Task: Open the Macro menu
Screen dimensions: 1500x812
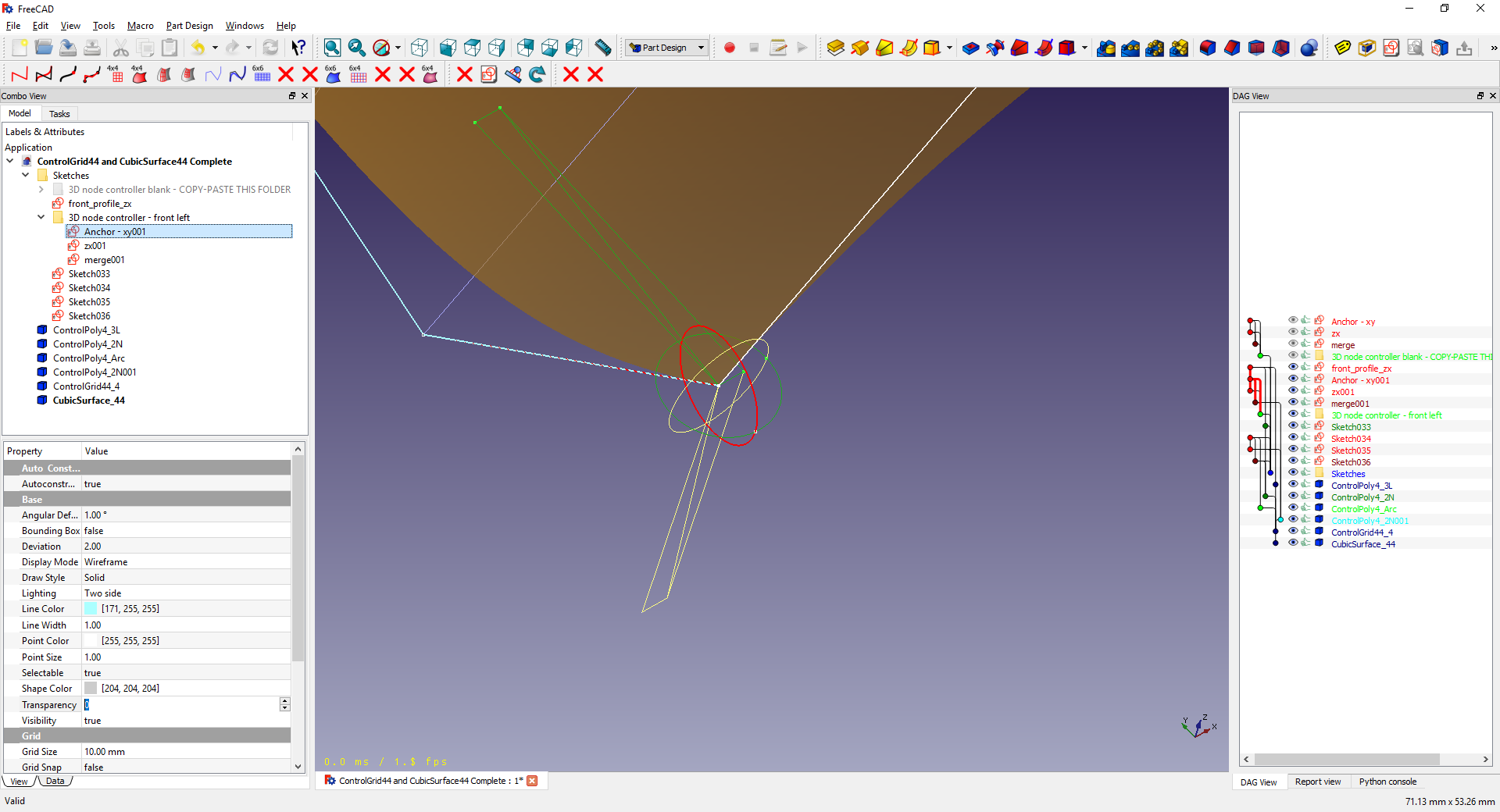Action: click(x=141, y=26)
